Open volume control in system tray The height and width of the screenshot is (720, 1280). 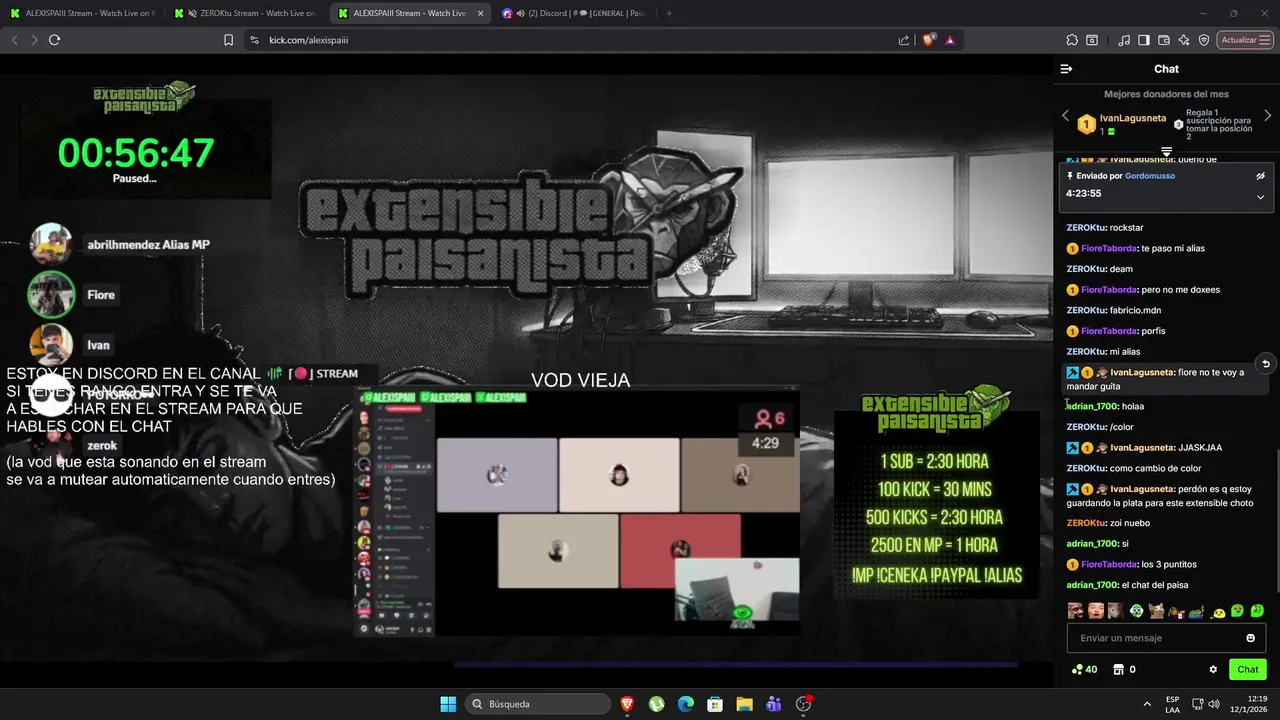tap(1213, 704)
